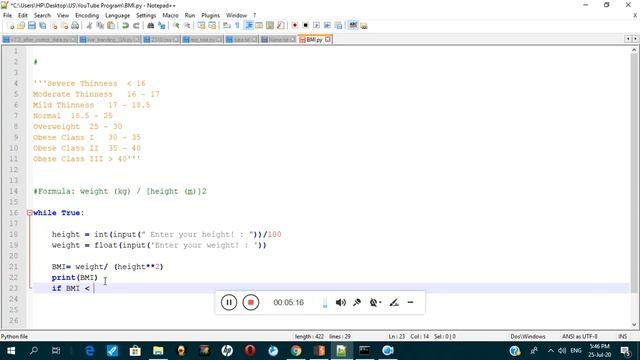This screenshot has height=360, width=640.
Task: Open the Edit menu
Action: click(x=23, y=15)
